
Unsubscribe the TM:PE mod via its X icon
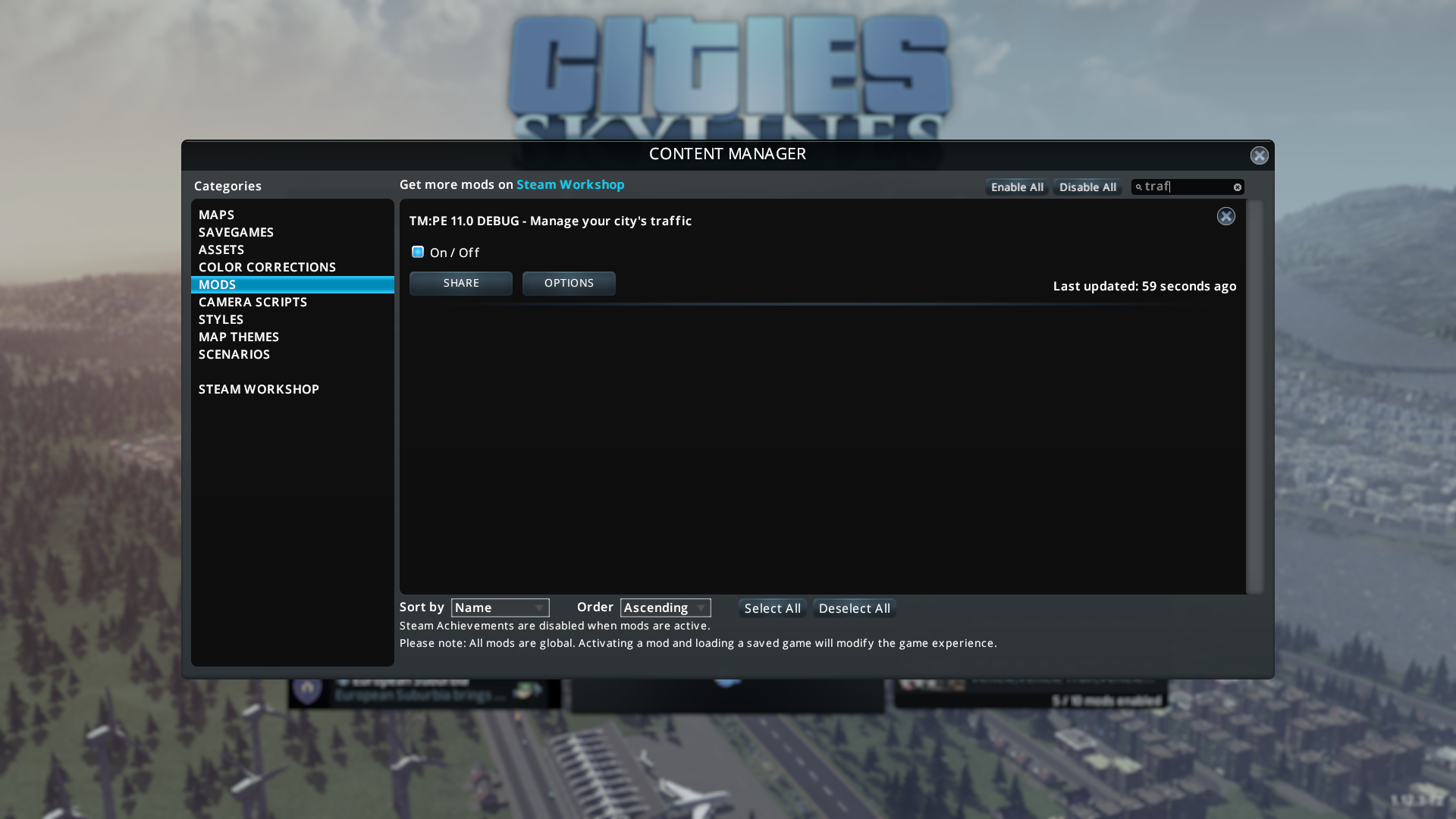[1226, 216]
